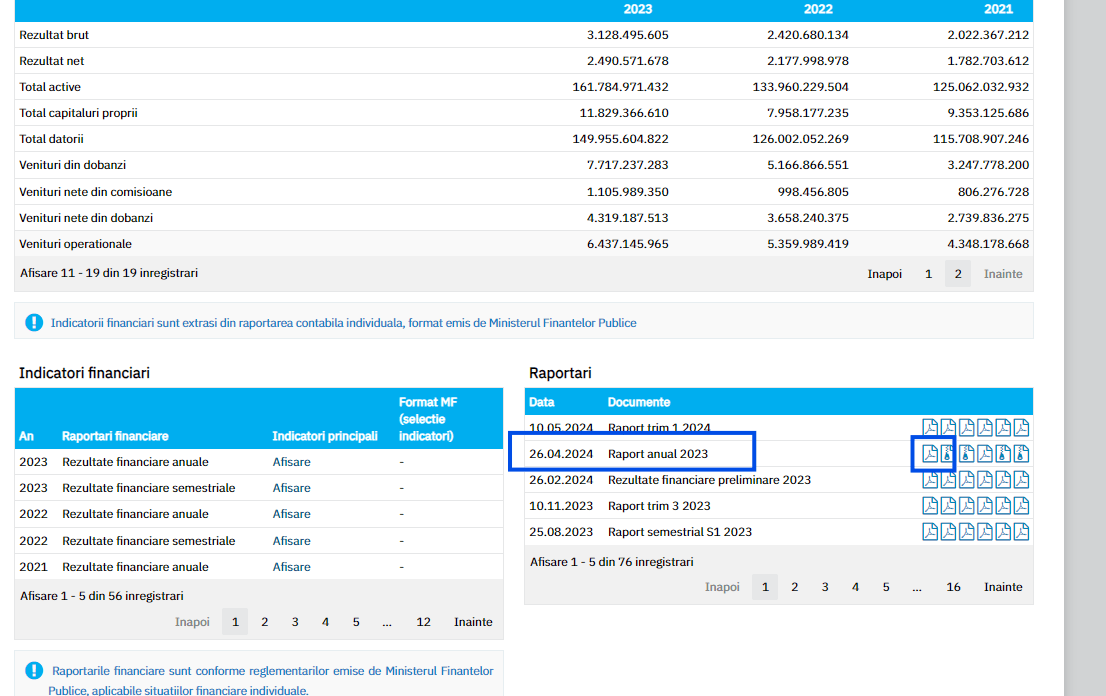The width and height of the screenshot is (1106, 696).
Task: Open last PDF icon for Raport trim 1 2024
Action: coord(1021,428)
